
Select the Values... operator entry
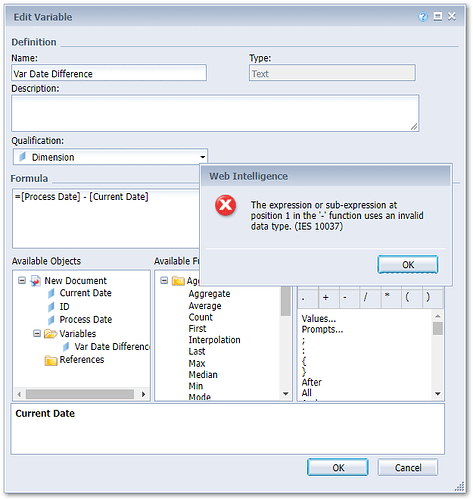coord(319,319)
